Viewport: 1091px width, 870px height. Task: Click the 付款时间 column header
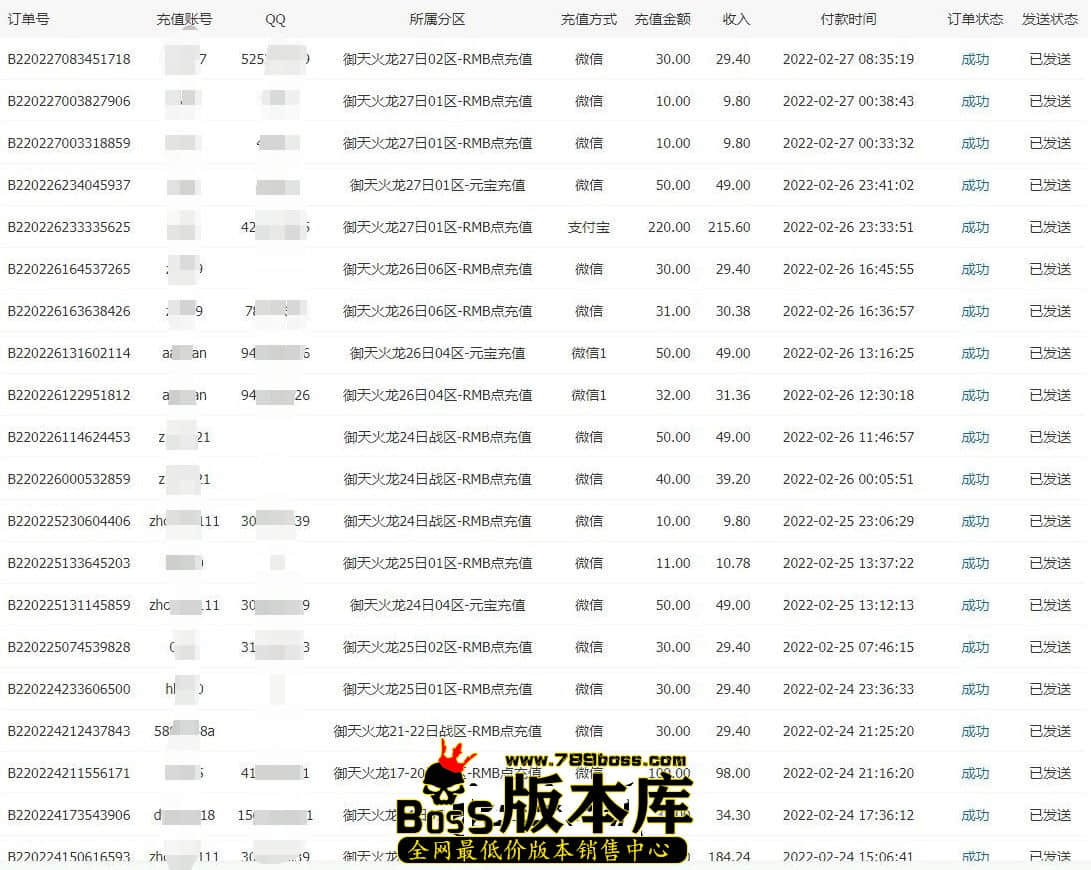pos(848,19)
